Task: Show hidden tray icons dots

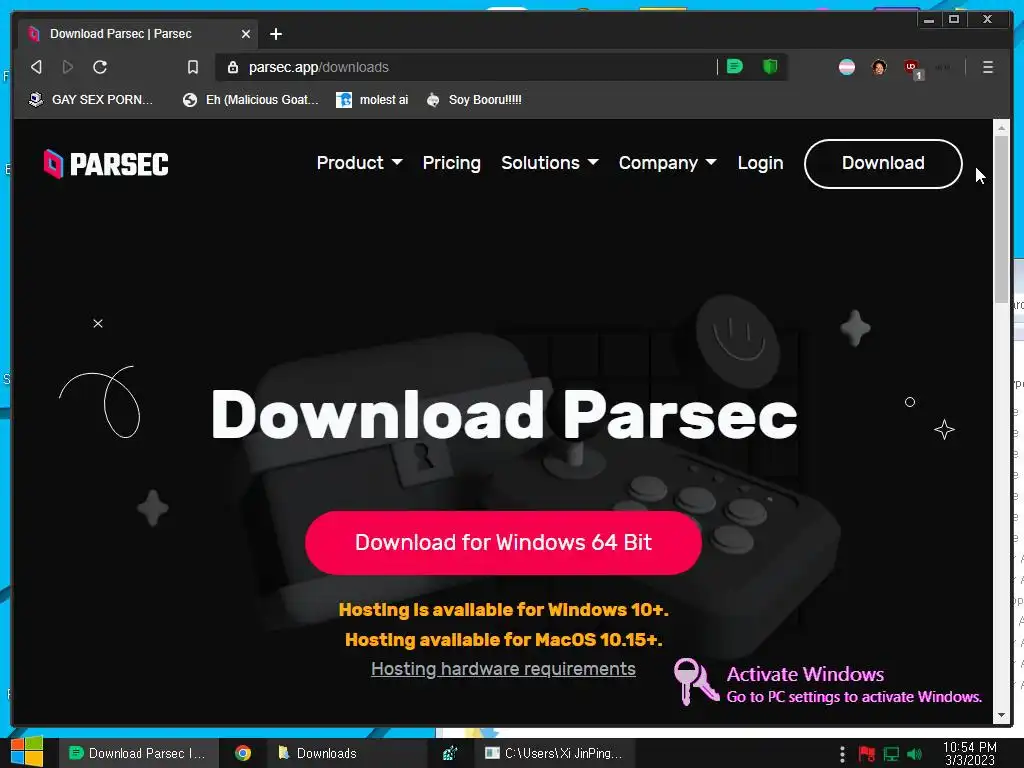Action: tap(842, 754)
